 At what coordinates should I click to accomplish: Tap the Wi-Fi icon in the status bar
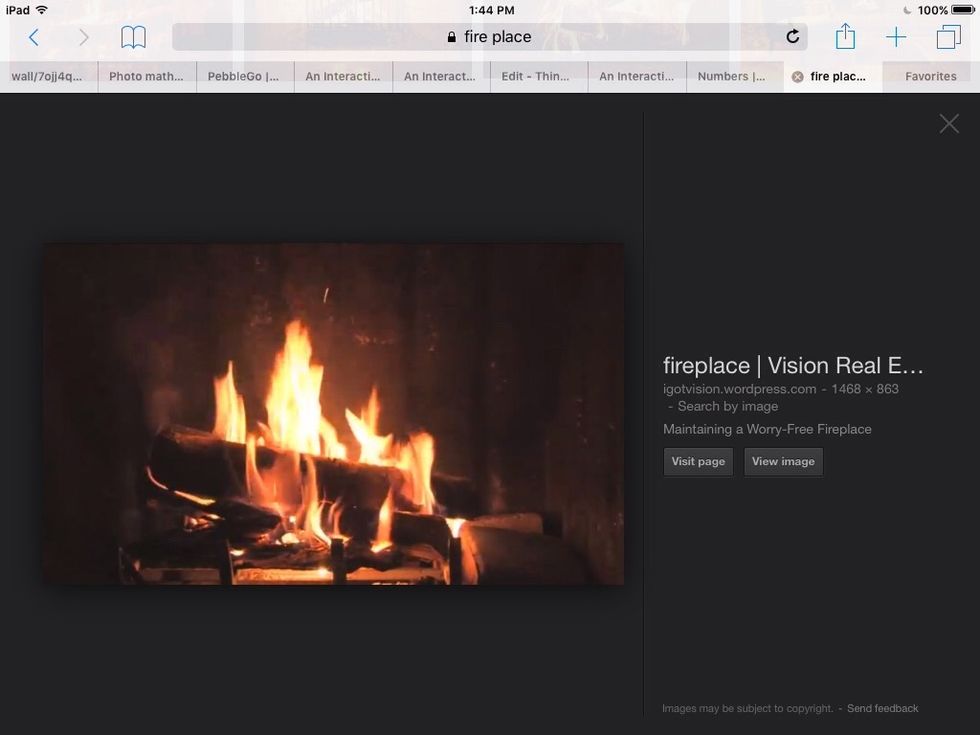(39, 8)
